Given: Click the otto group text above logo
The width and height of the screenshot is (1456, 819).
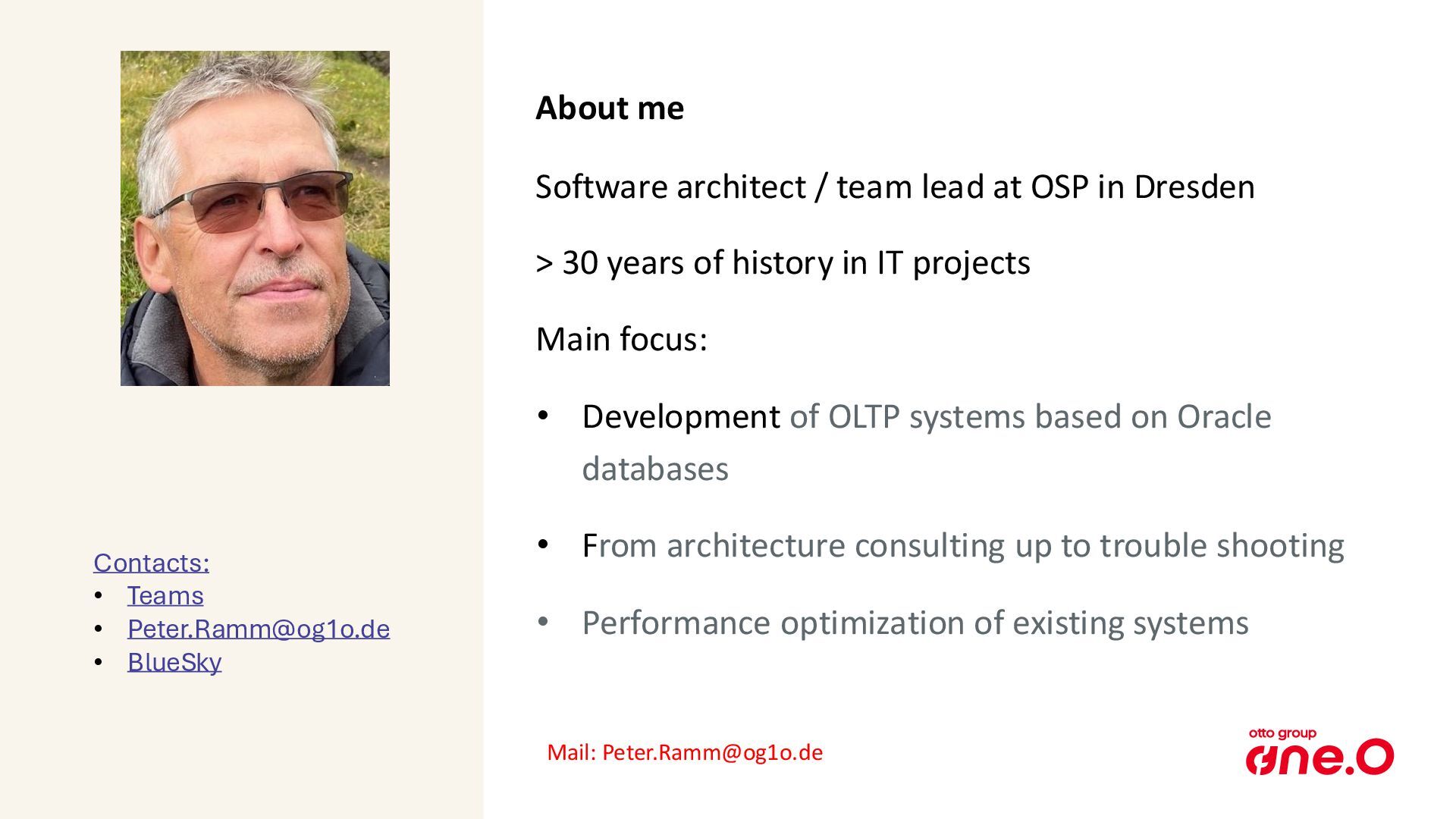Looking at the screenshot, I should (x=1282, y=733).
